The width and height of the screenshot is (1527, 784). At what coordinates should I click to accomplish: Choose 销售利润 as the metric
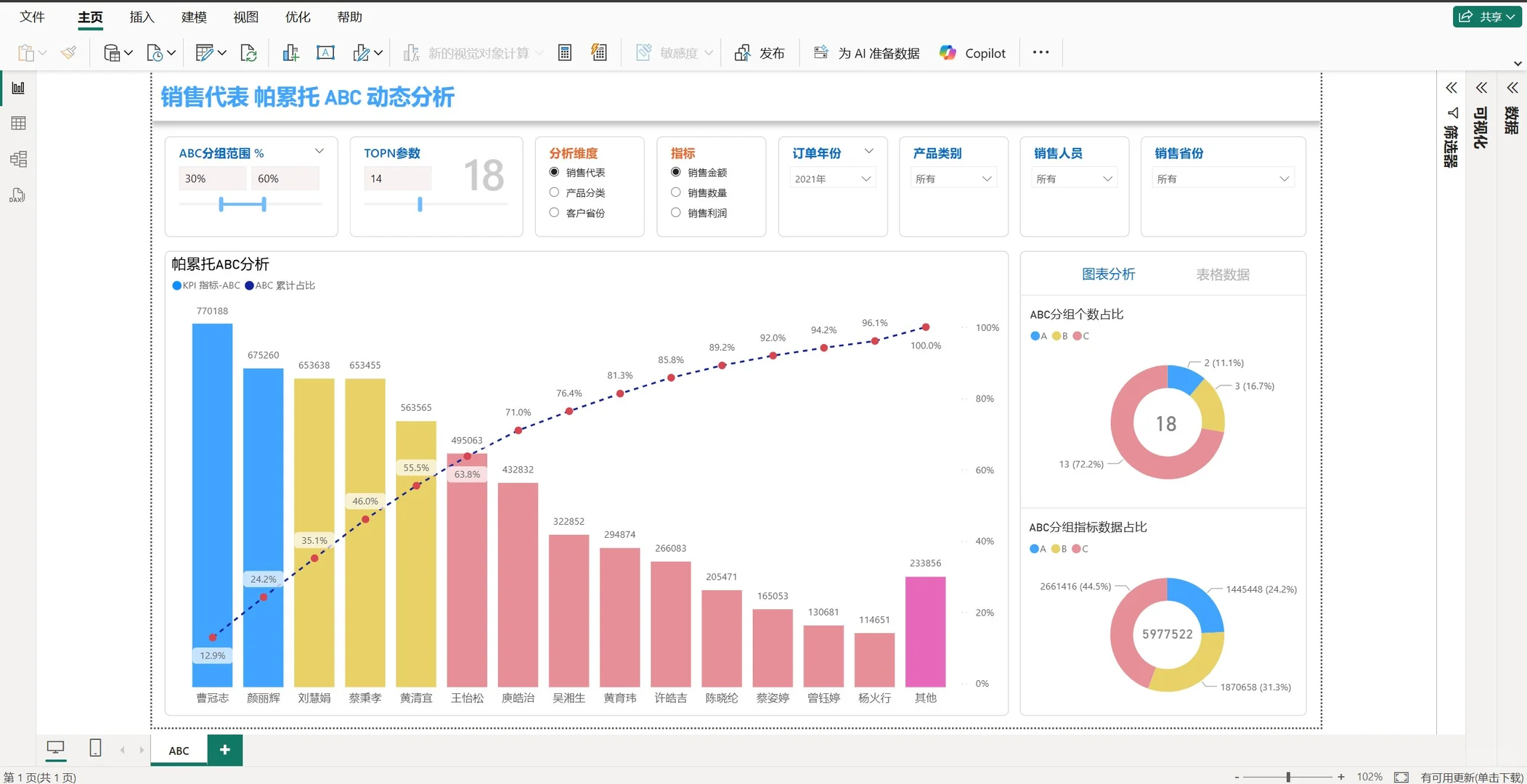click(675, 212)
